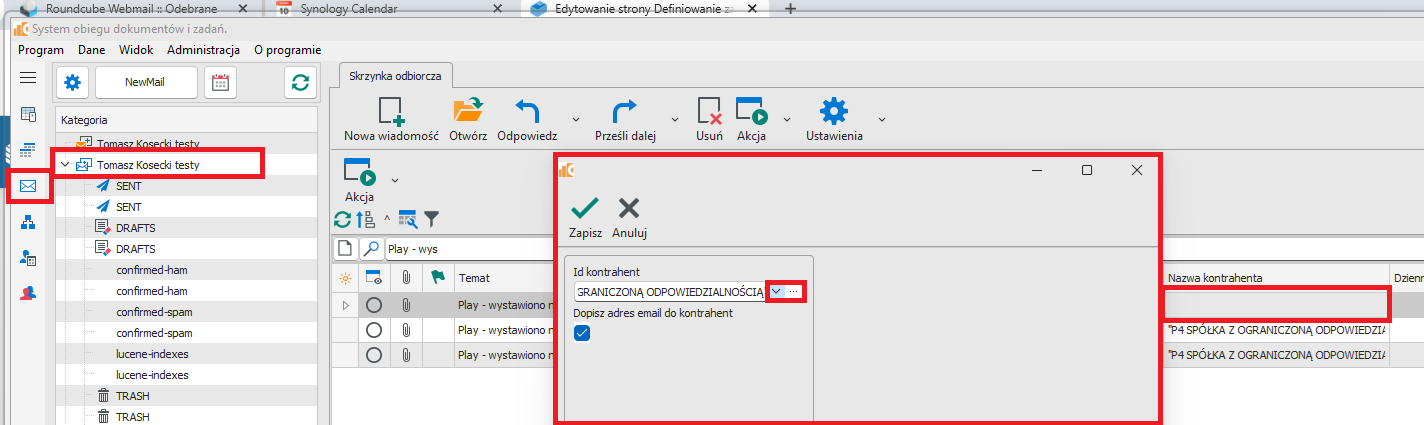The width and height of the screenshot is (1424, 425).
Task: Open the calendar icon next to NewMail
Action: [x=220, y=83]
